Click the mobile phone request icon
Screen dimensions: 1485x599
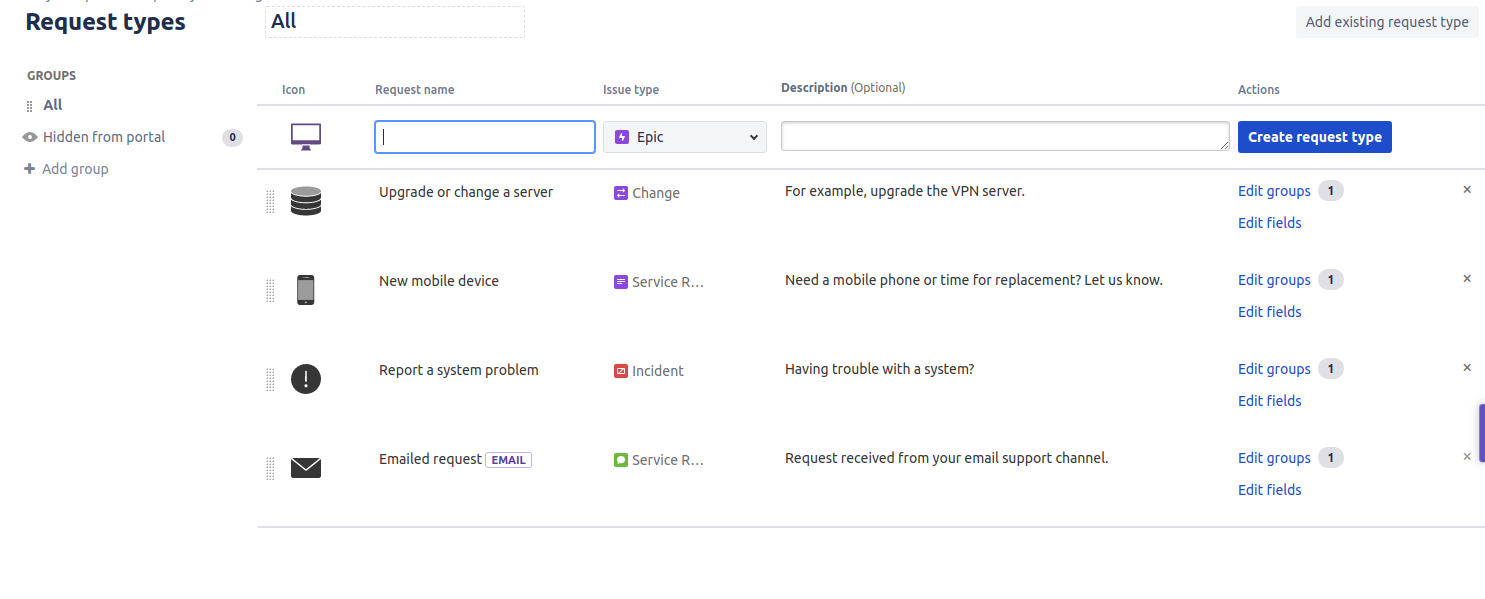[x=306, y=290]
